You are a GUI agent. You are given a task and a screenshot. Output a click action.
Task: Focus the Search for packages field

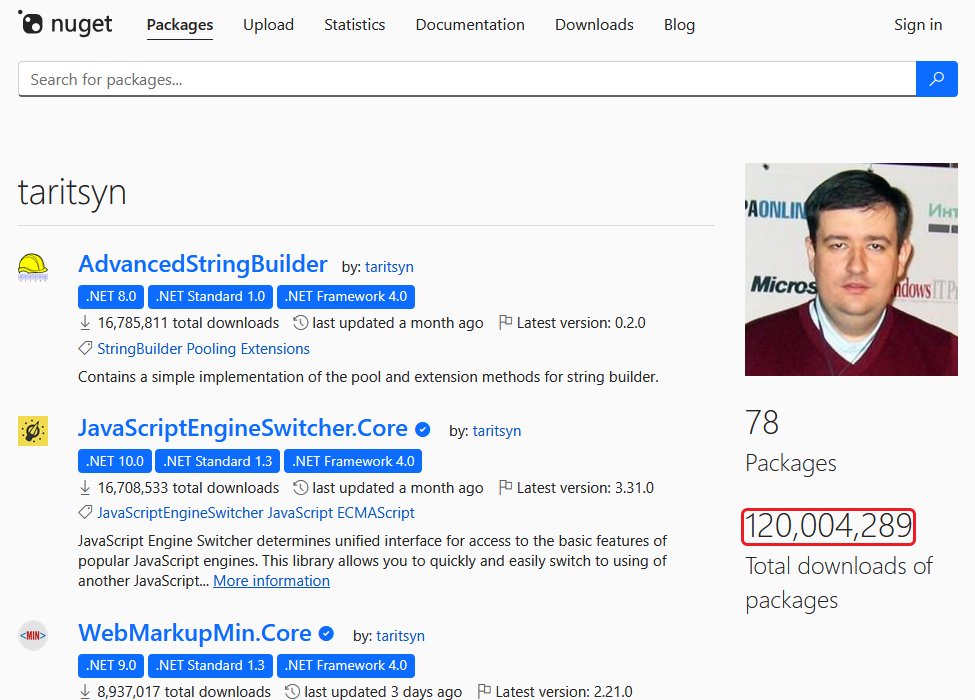[467, 79]
